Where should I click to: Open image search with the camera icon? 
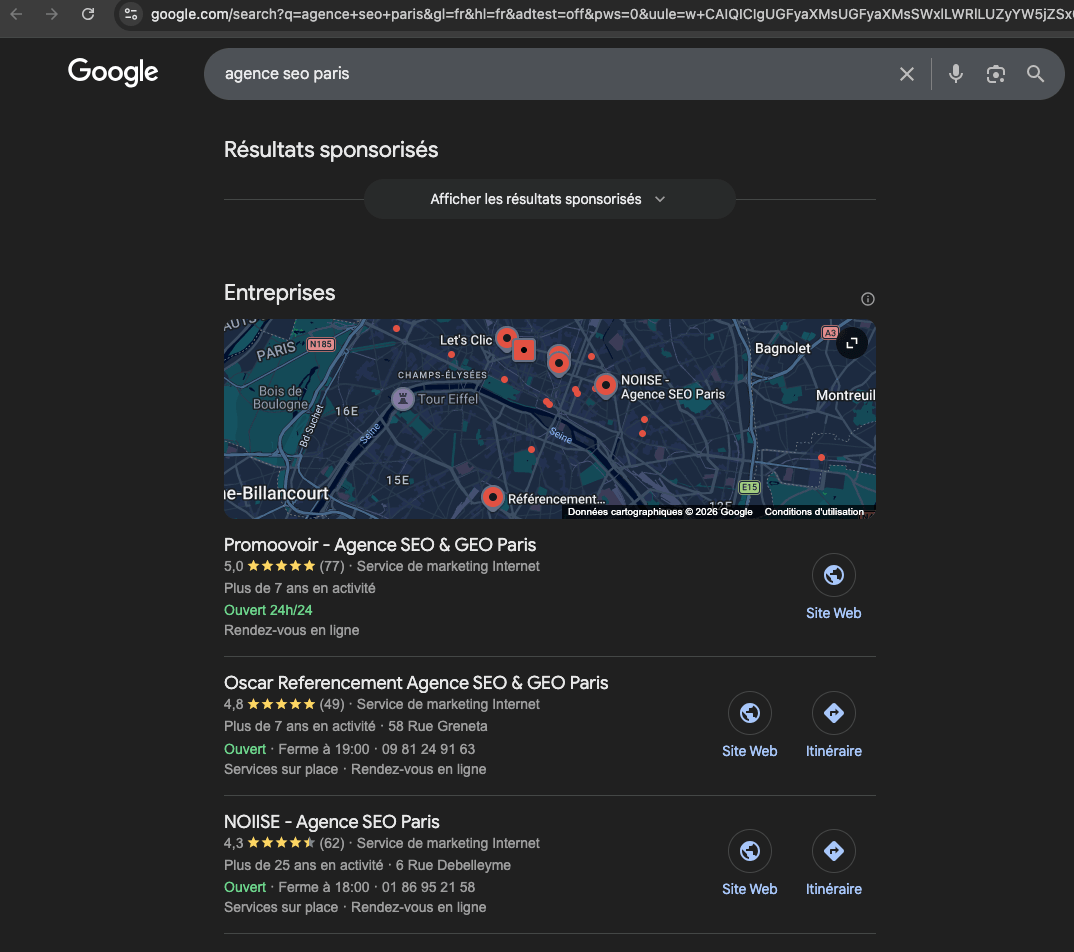click(995, 74)
